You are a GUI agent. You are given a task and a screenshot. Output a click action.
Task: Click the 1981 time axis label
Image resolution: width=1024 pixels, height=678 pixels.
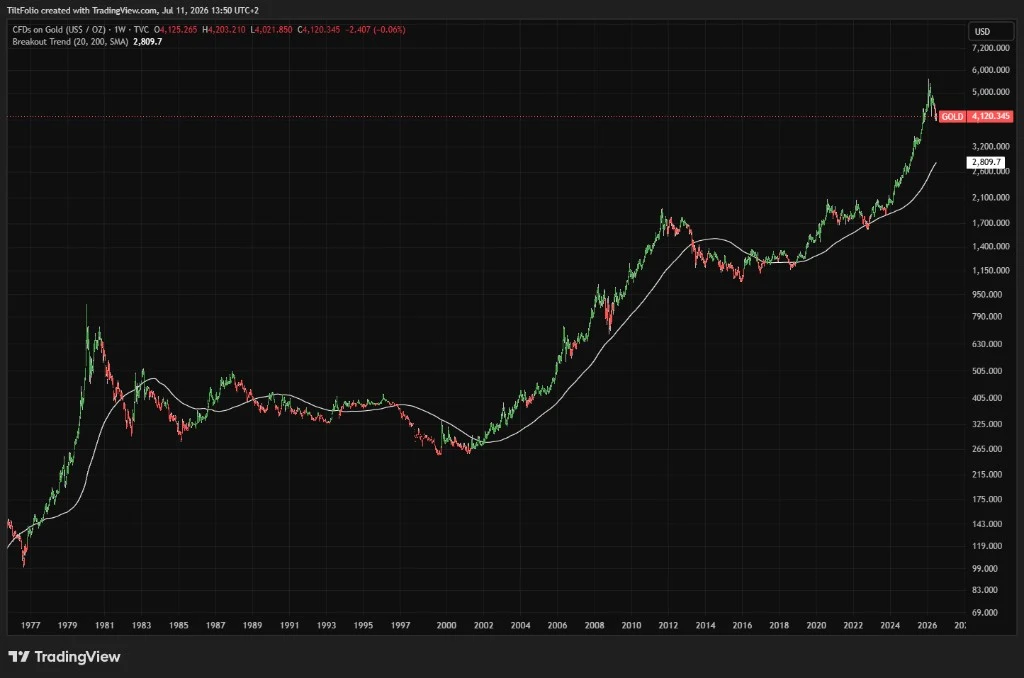tap(104, 625)
